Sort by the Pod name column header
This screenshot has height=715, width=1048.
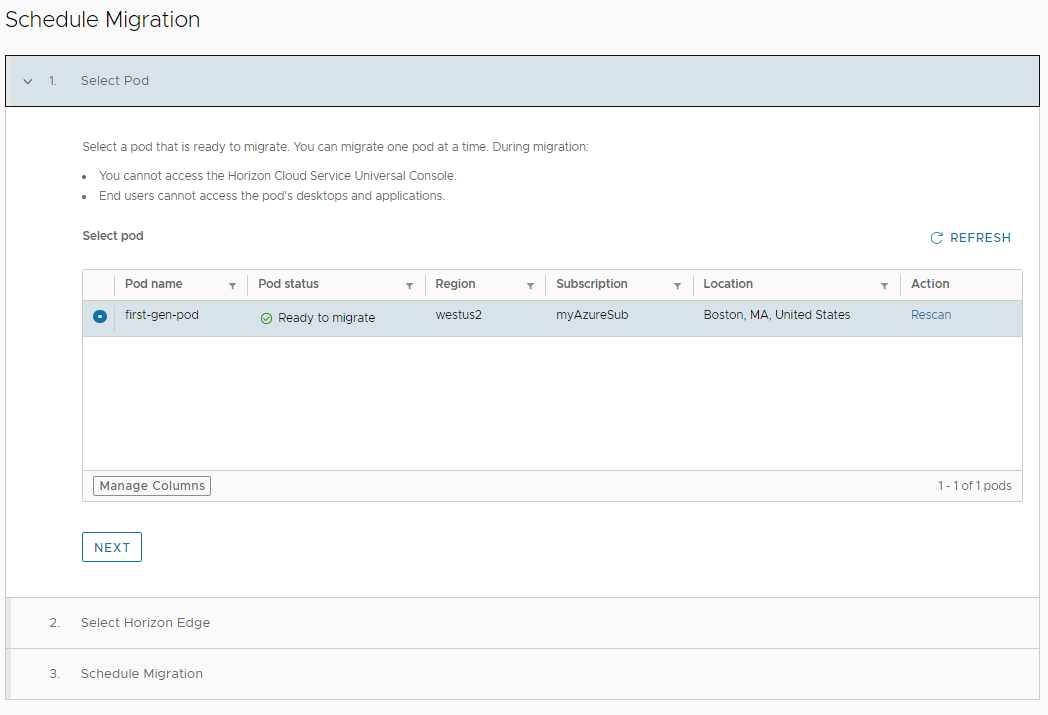click(x=154, y=284)
